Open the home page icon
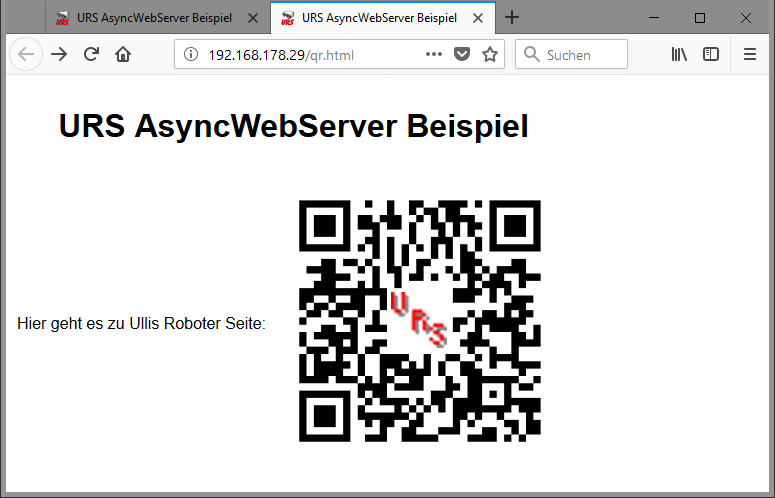 123,54
